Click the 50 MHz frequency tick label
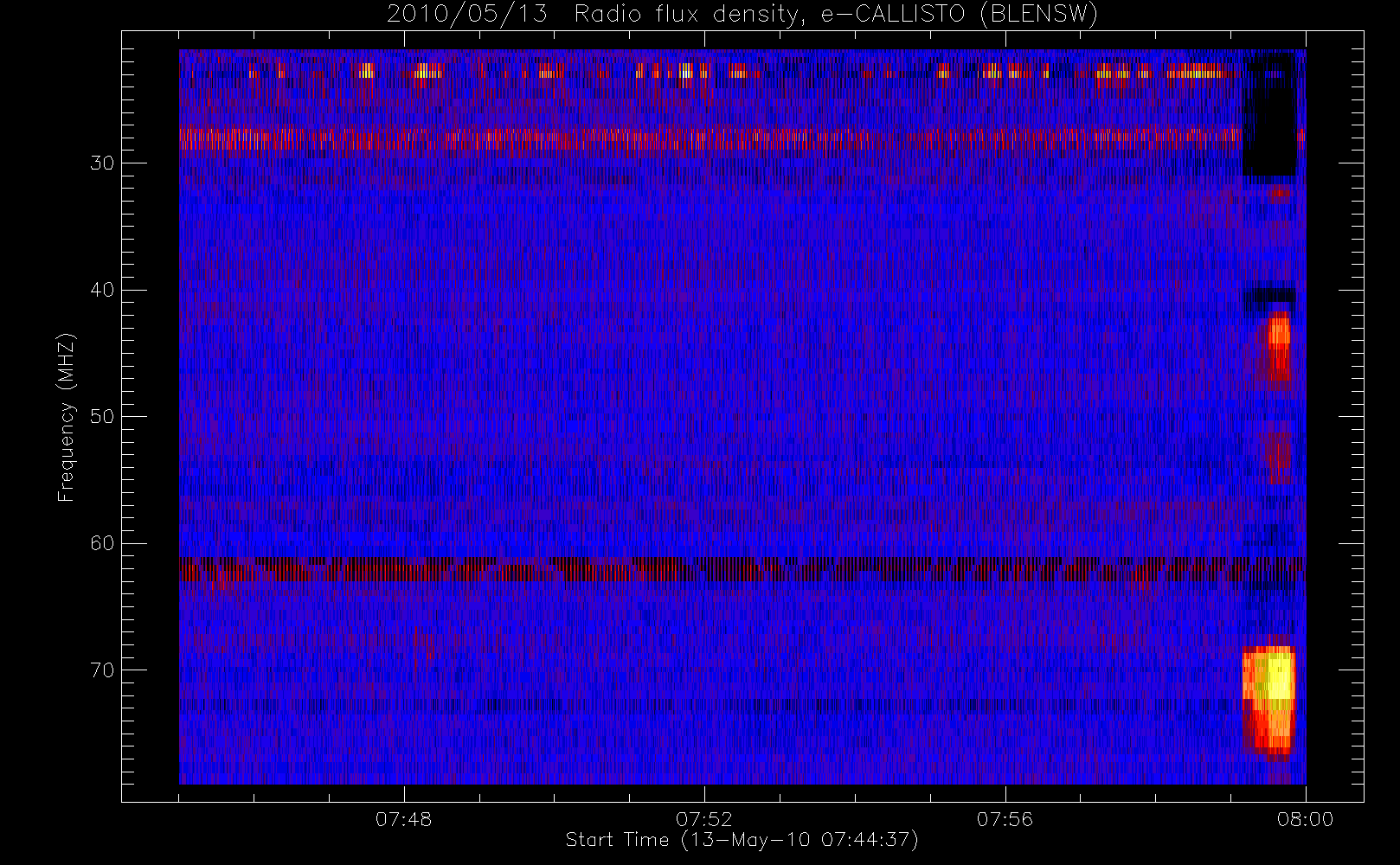 point(102,417)
